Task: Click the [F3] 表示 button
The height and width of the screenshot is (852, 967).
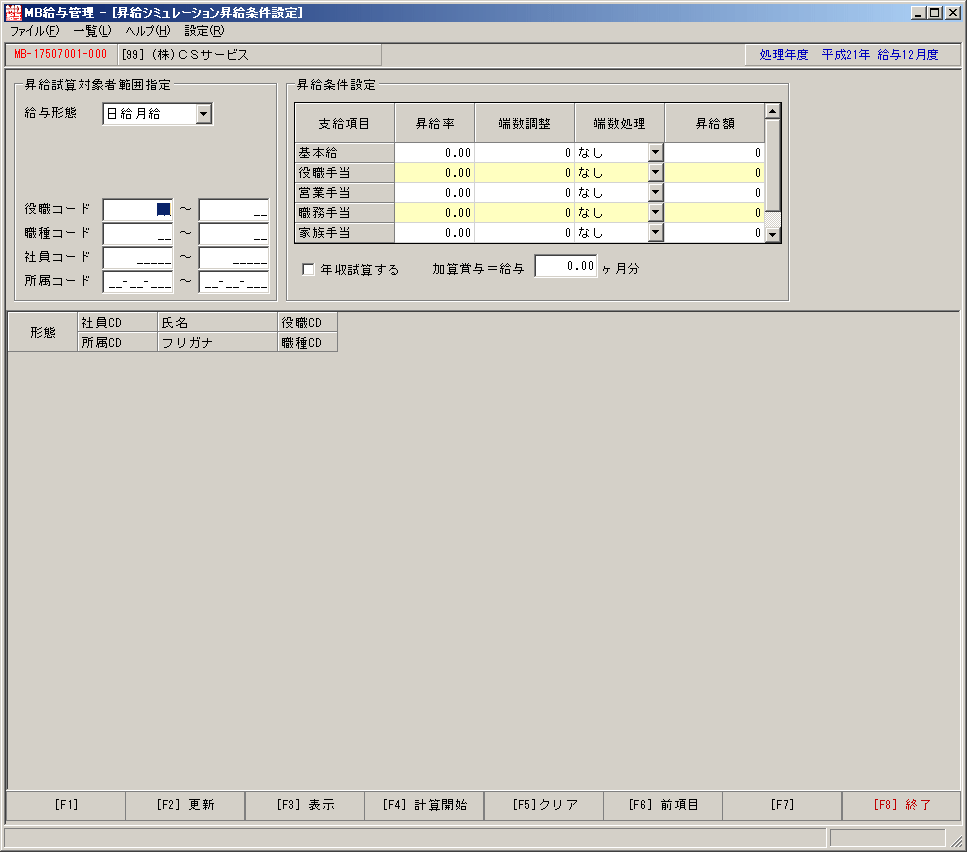Action: pos(305,805)
